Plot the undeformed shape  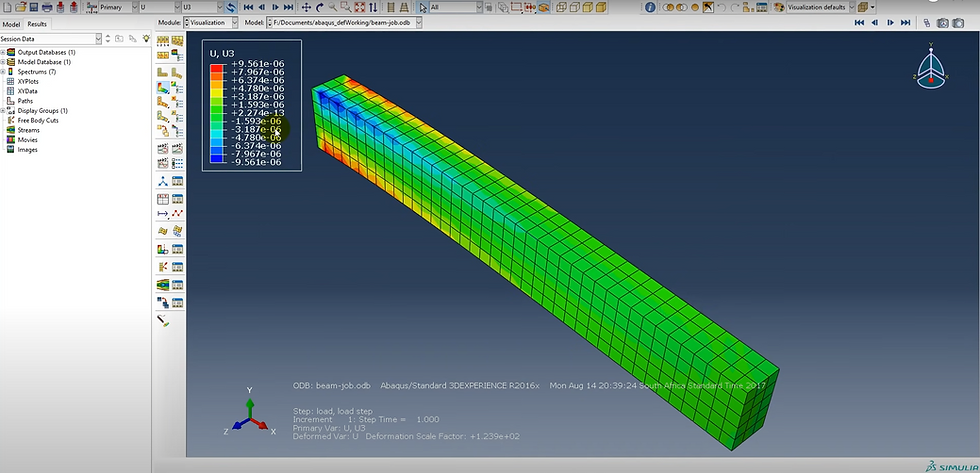[x=162, y=72]
